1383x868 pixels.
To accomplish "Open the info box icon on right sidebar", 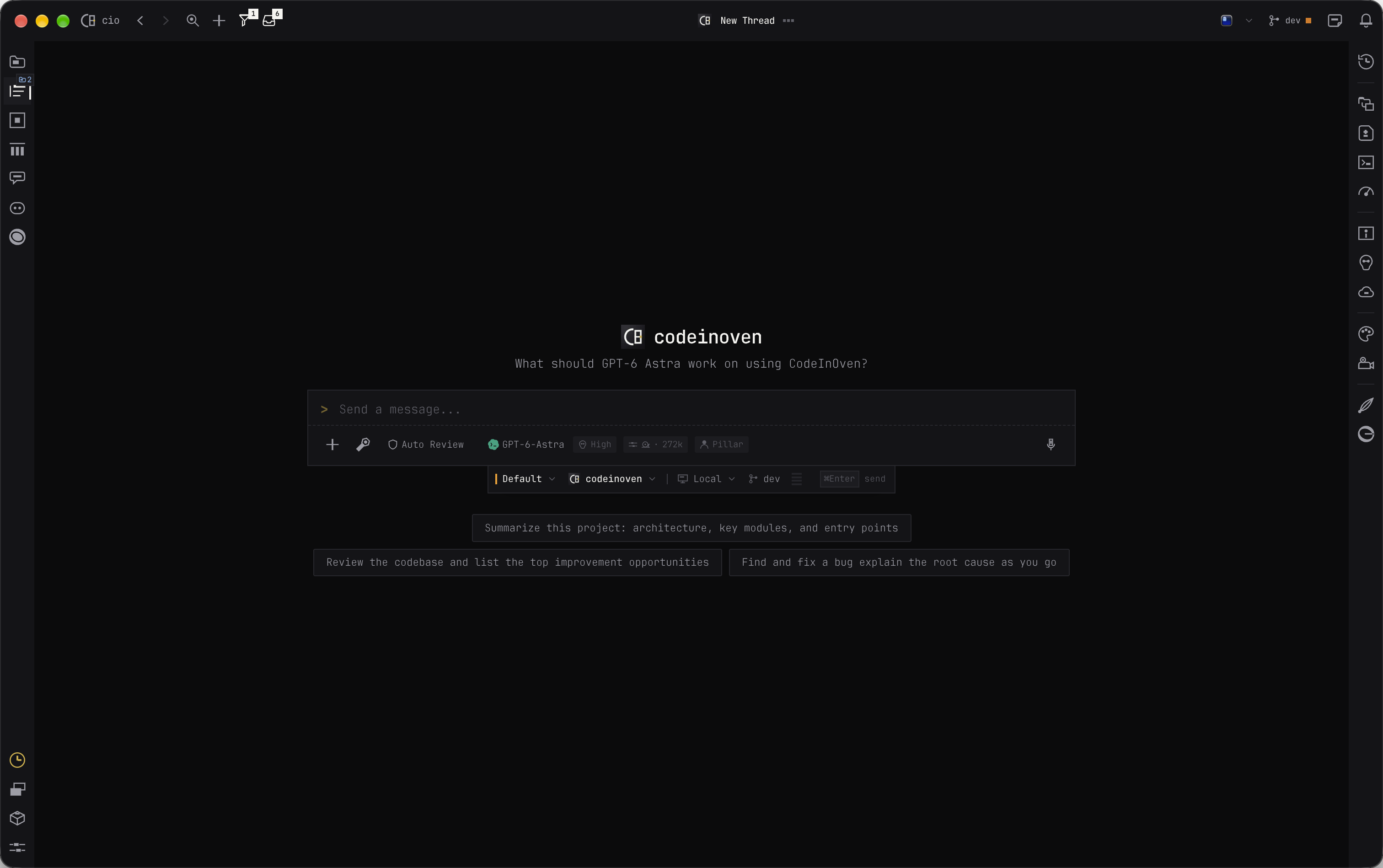I will coord(1366,233).
